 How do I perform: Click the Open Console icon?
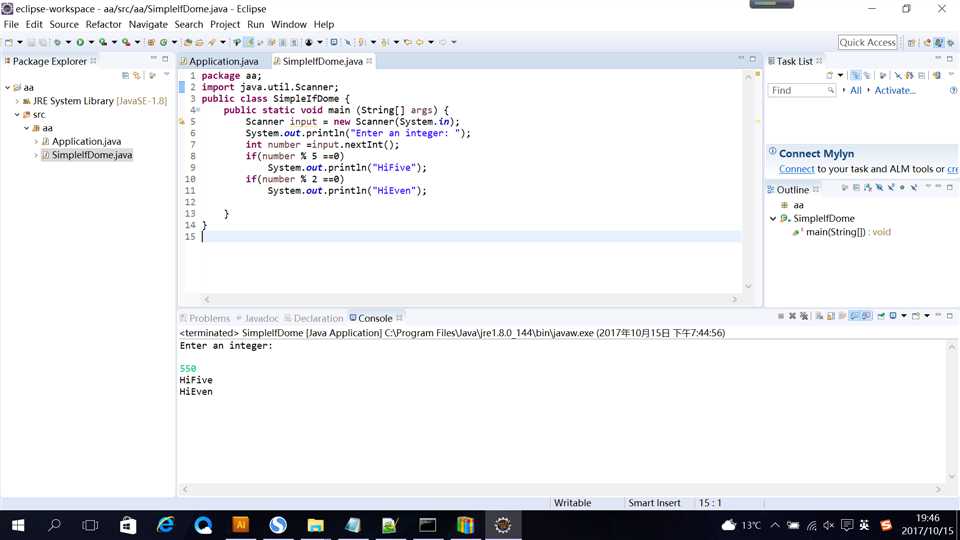pos(916,316)
